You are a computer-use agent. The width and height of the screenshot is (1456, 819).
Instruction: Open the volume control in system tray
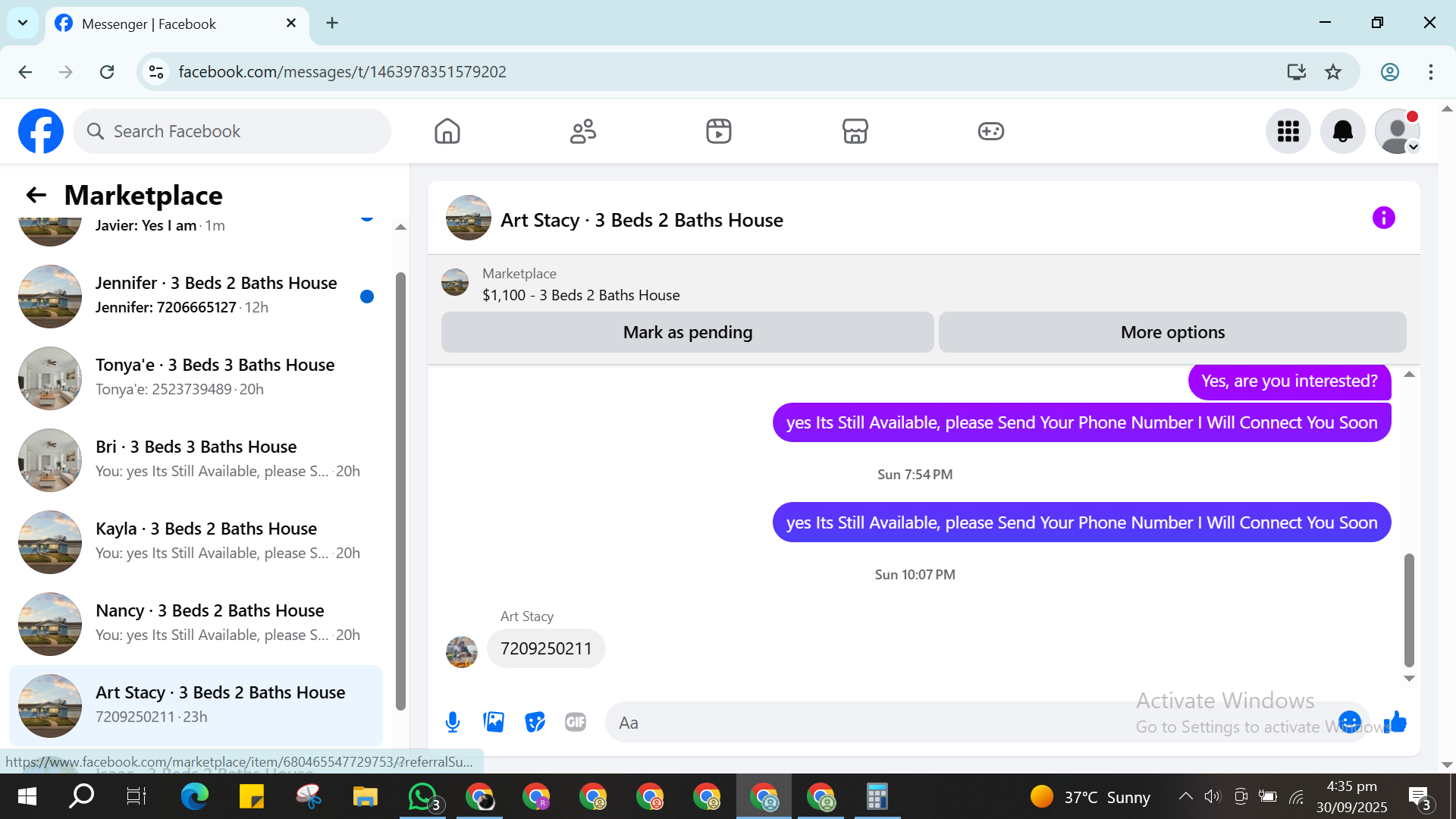click(1213, 796)
